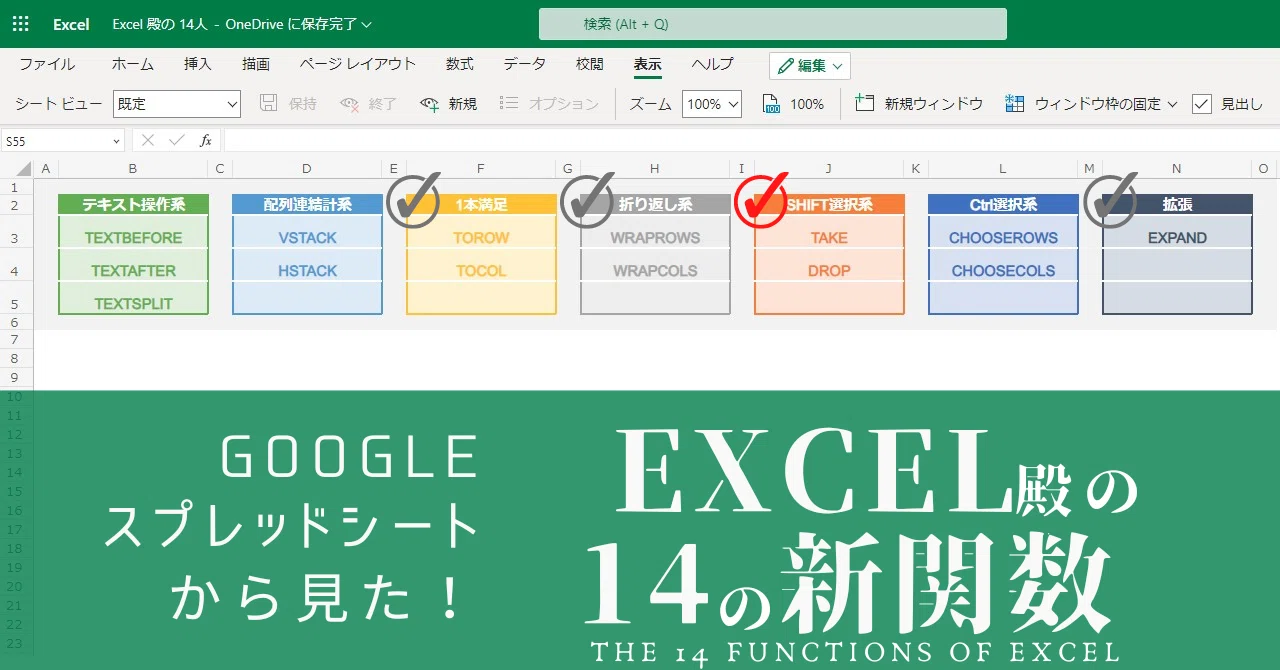This screenshot has height=670, width=1280.
Task: Open the ファイル menu
Action: [47, 64]
